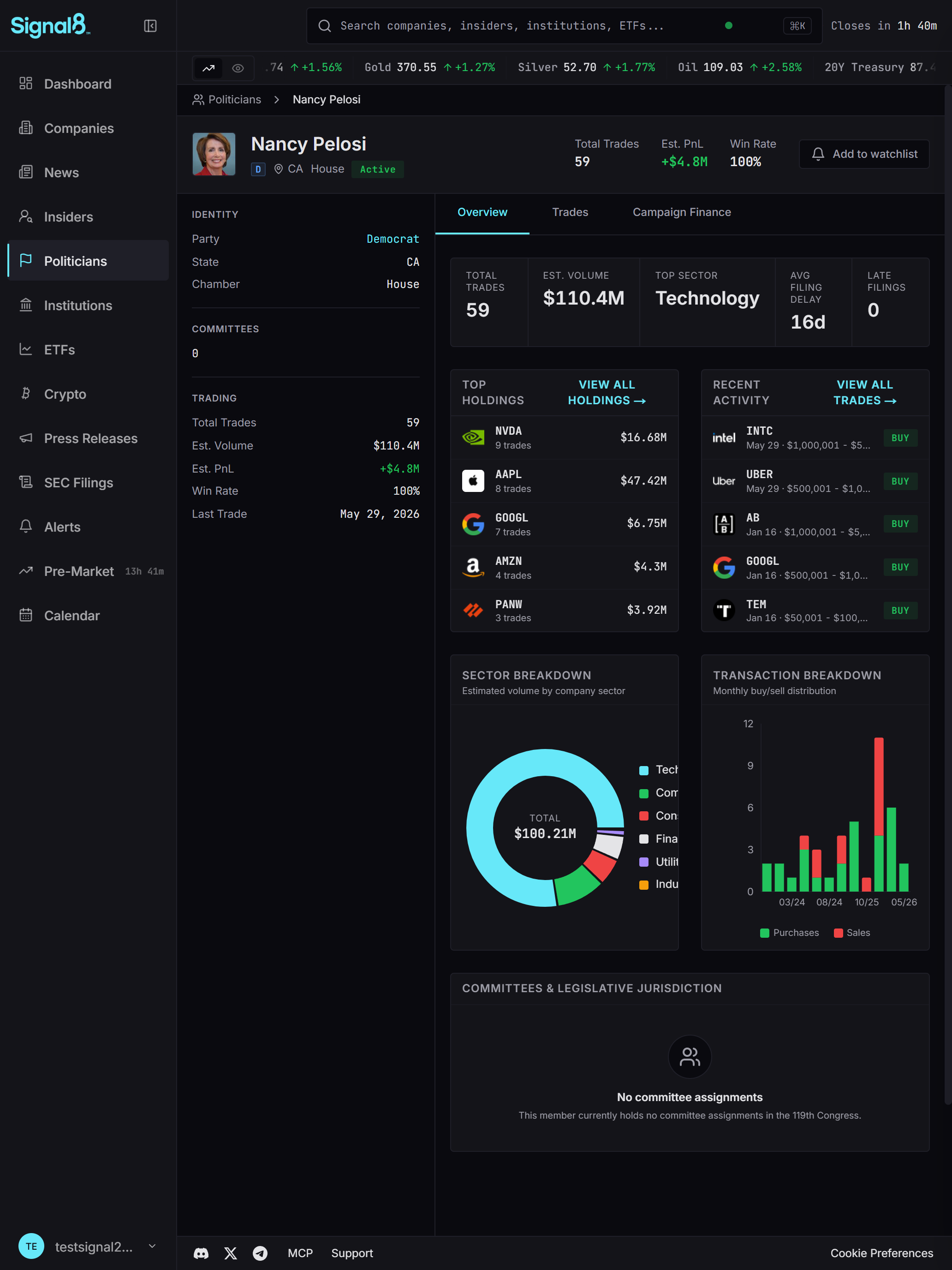Toggle ticker visibility eye icon
This screenshot has height=1270, width=952.
tap(238, 68)
